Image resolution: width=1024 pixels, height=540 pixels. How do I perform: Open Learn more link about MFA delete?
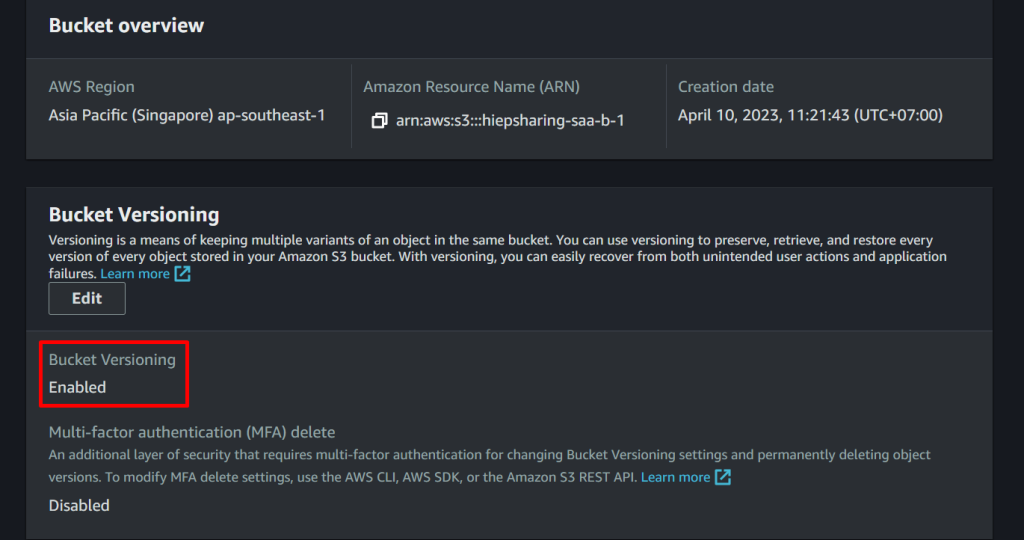[675, 477]
